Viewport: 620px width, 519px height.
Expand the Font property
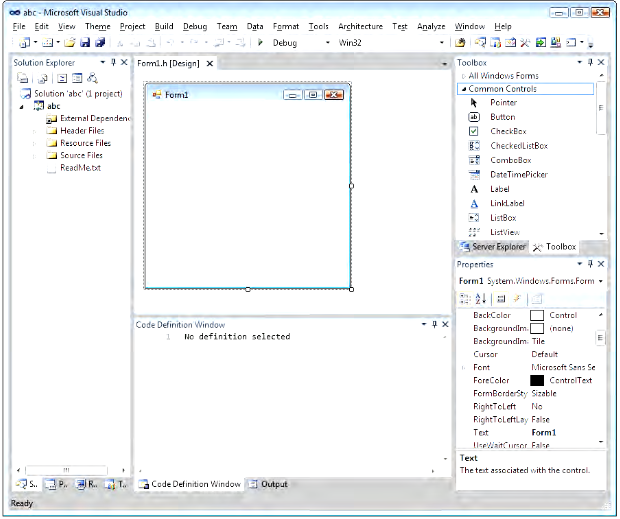point(463,368)
